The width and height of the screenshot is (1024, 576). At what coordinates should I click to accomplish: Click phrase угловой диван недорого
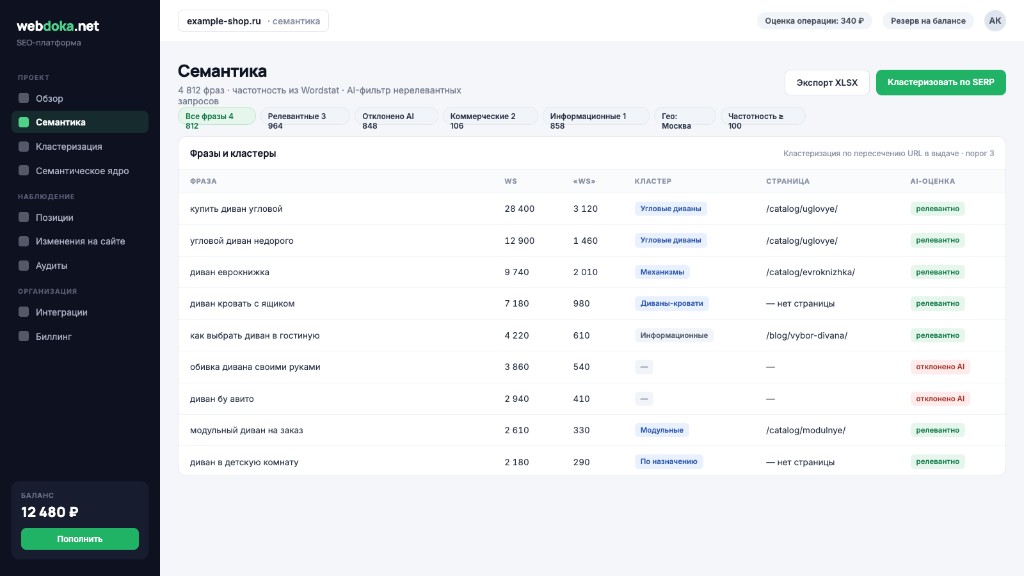point(242,240)
